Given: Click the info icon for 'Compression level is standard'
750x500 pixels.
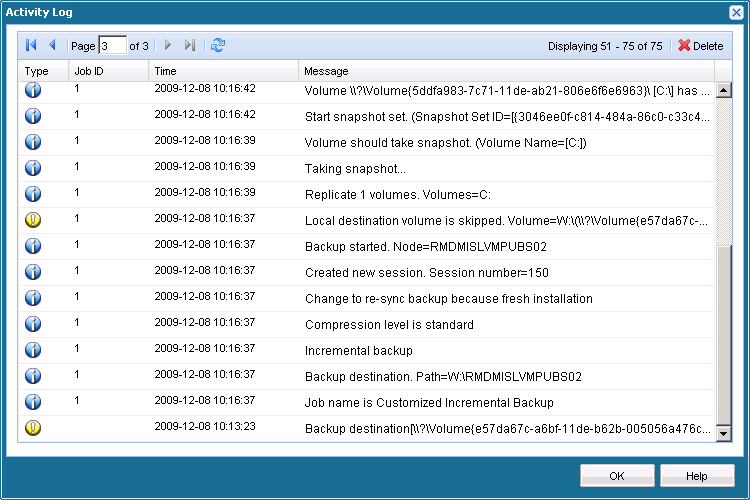Looking at the screenshot, I should point(33,324).
